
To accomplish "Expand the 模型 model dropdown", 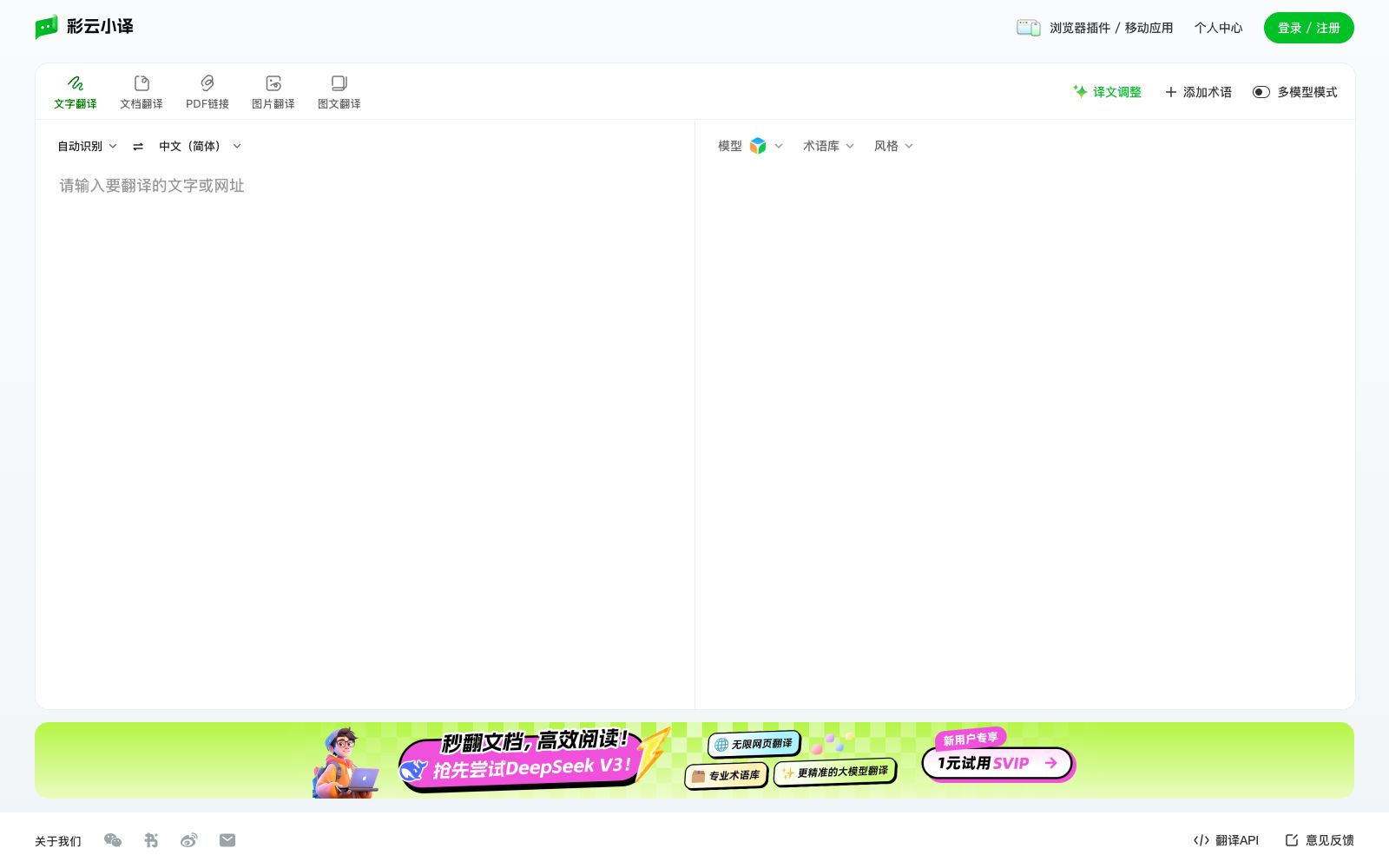I will tap(750, 146).
